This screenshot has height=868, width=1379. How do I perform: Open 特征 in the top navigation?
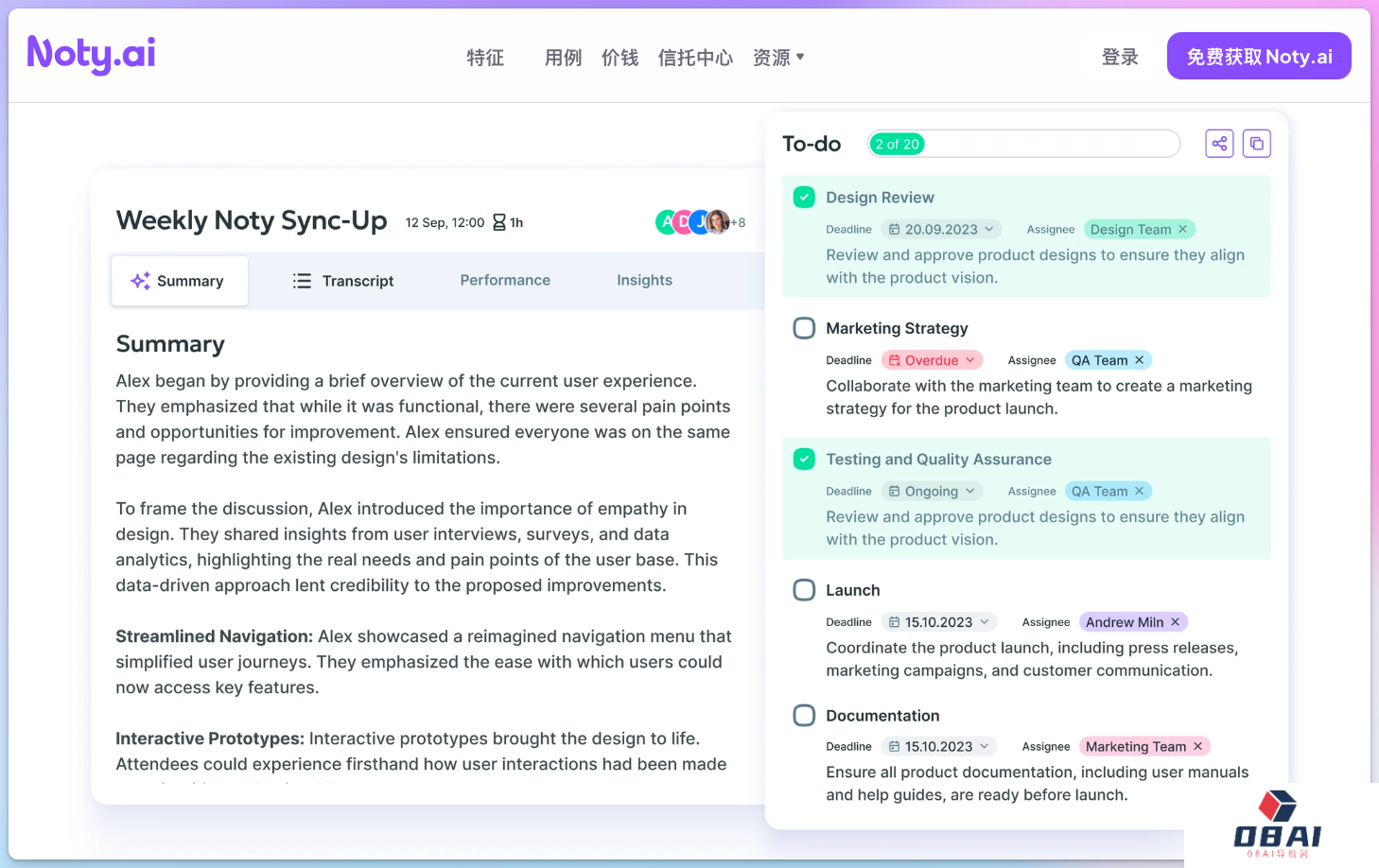pyautogui.click(x=485, y=58)
